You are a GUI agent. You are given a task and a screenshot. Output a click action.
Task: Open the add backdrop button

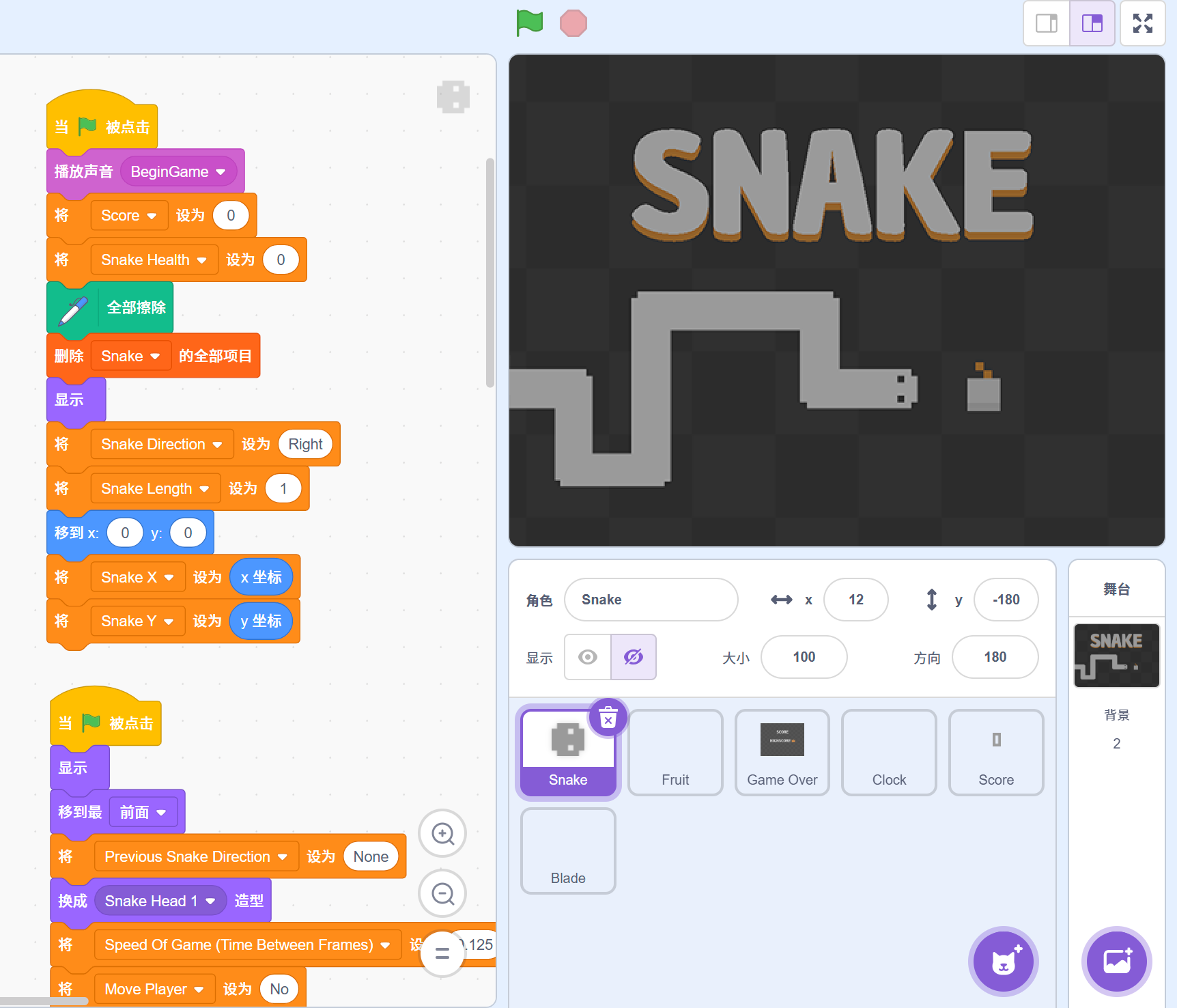1117,962
